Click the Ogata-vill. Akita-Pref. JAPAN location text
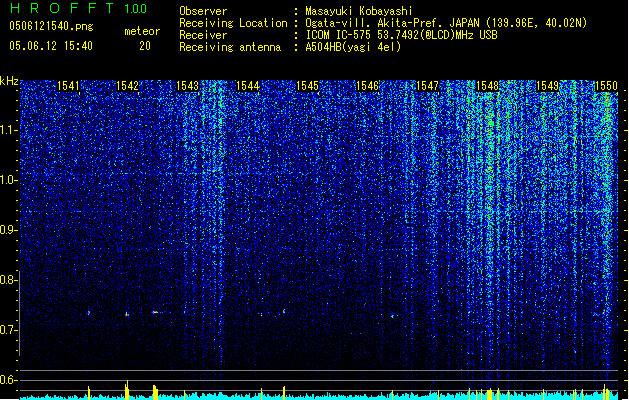 446,23
